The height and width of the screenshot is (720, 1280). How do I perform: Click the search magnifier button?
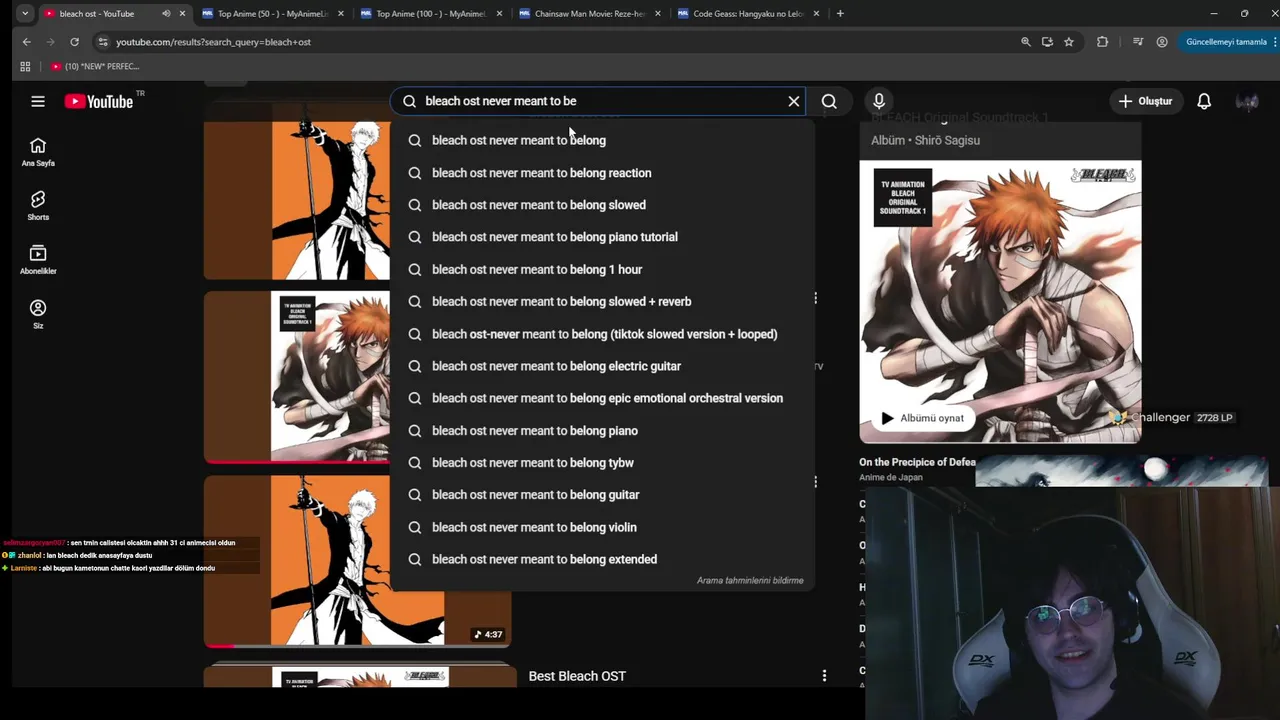click(829, 101)
